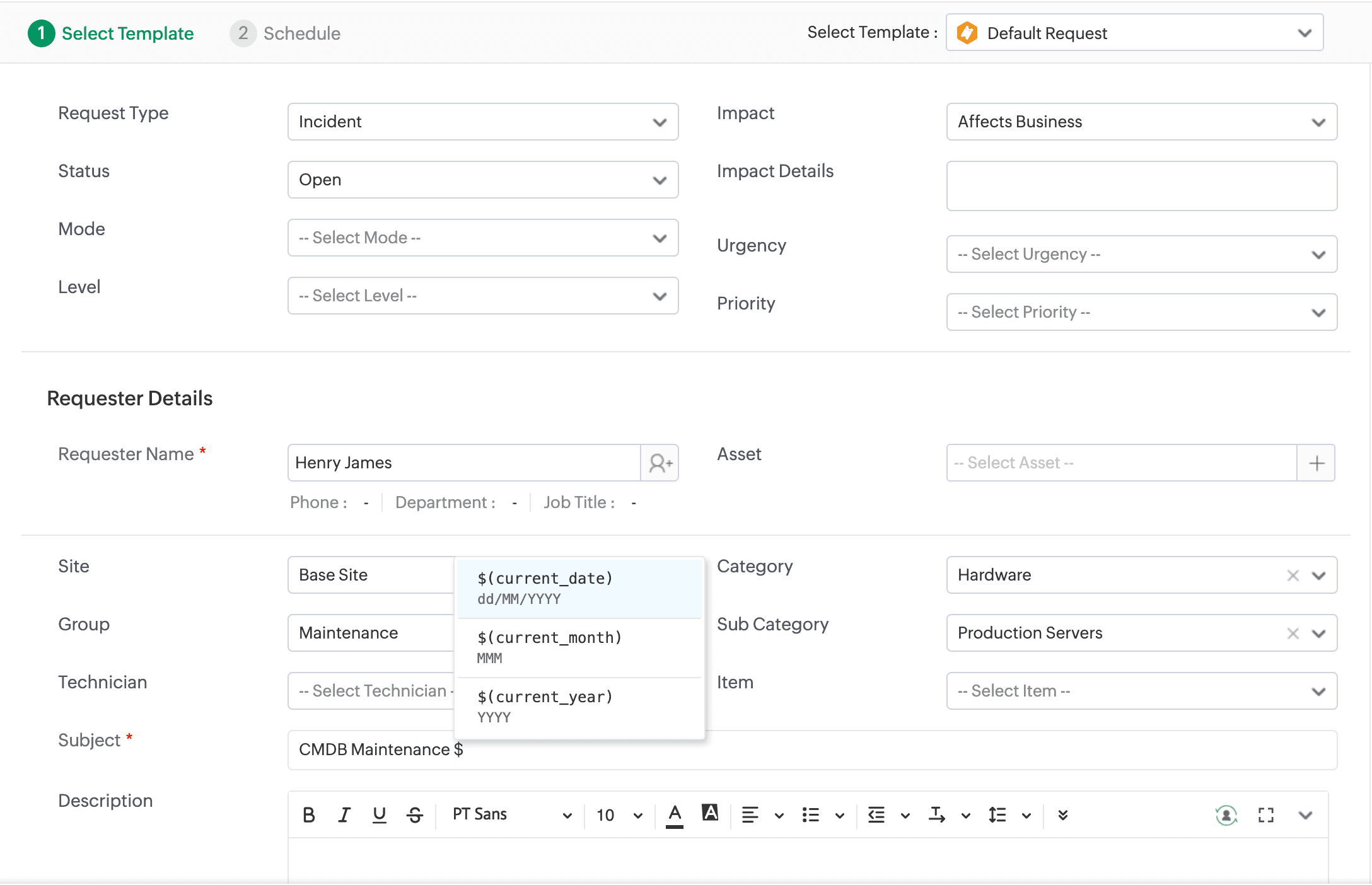The width and height of the screenshot is (1372, 885).
Task: Click the plus icon beside Asset
Action: click(x=1316, y=463)
